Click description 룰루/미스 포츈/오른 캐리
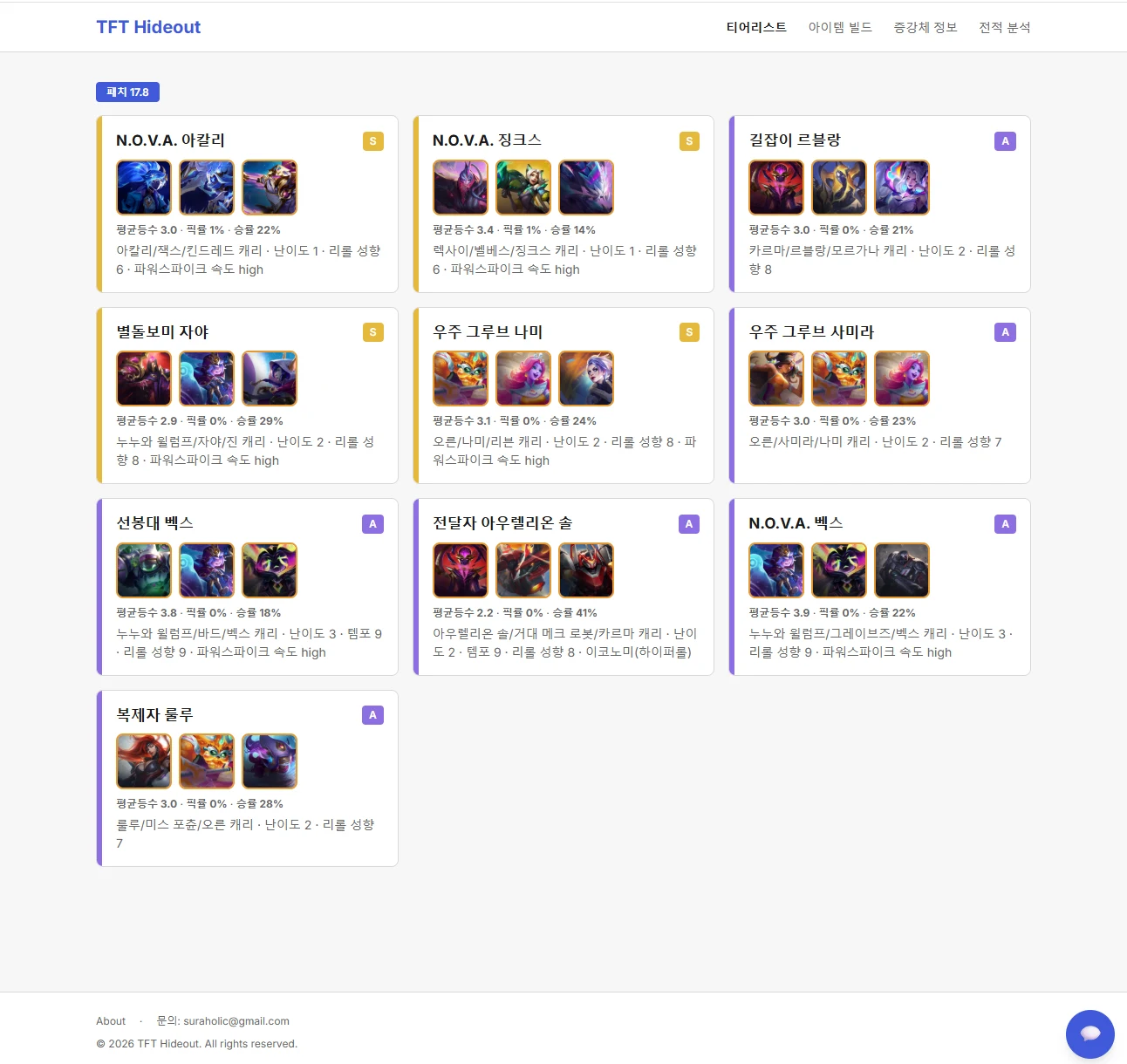Viewport: 1127px width, 1064px height. tap(245, 834)
